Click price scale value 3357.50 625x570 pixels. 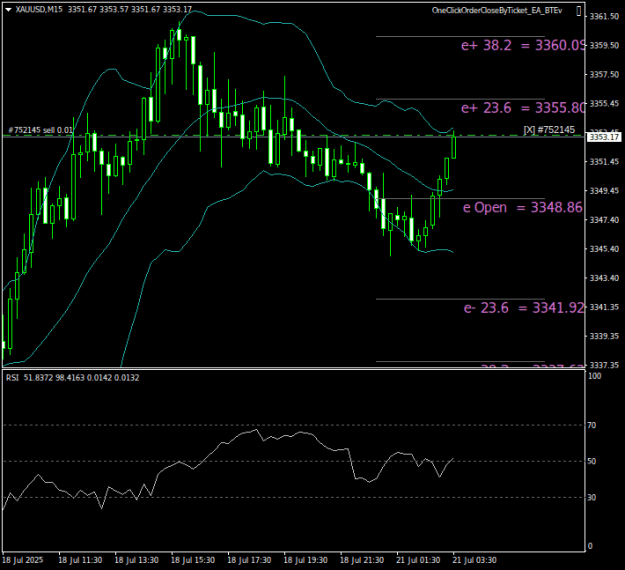604,75
